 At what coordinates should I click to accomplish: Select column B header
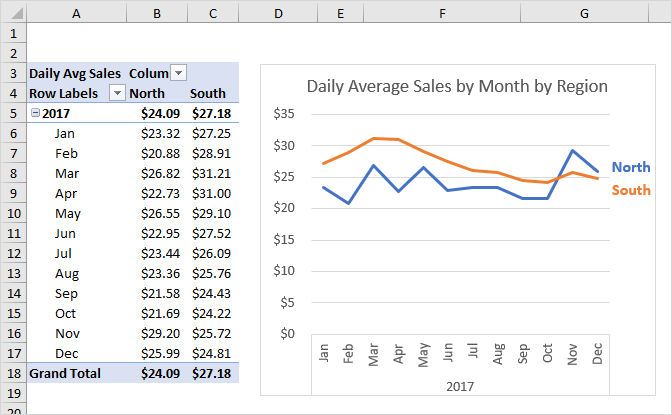point(157,13)
